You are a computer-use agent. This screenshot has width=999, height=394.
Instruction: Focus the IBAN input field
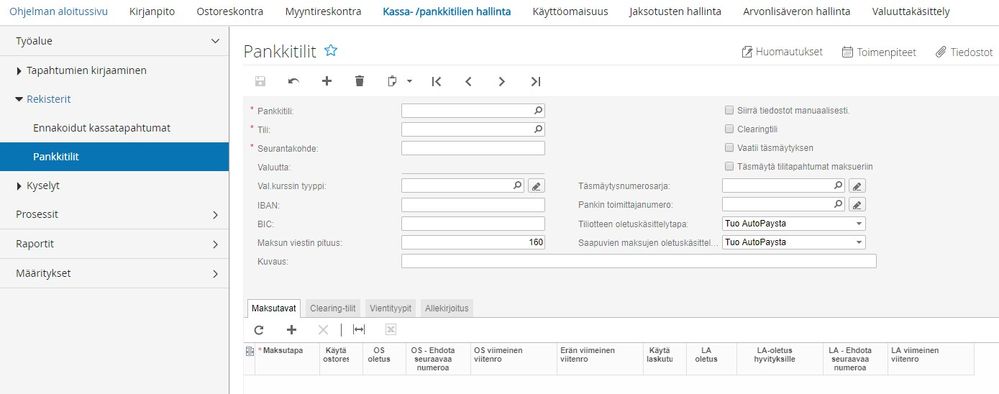(473, 205)
